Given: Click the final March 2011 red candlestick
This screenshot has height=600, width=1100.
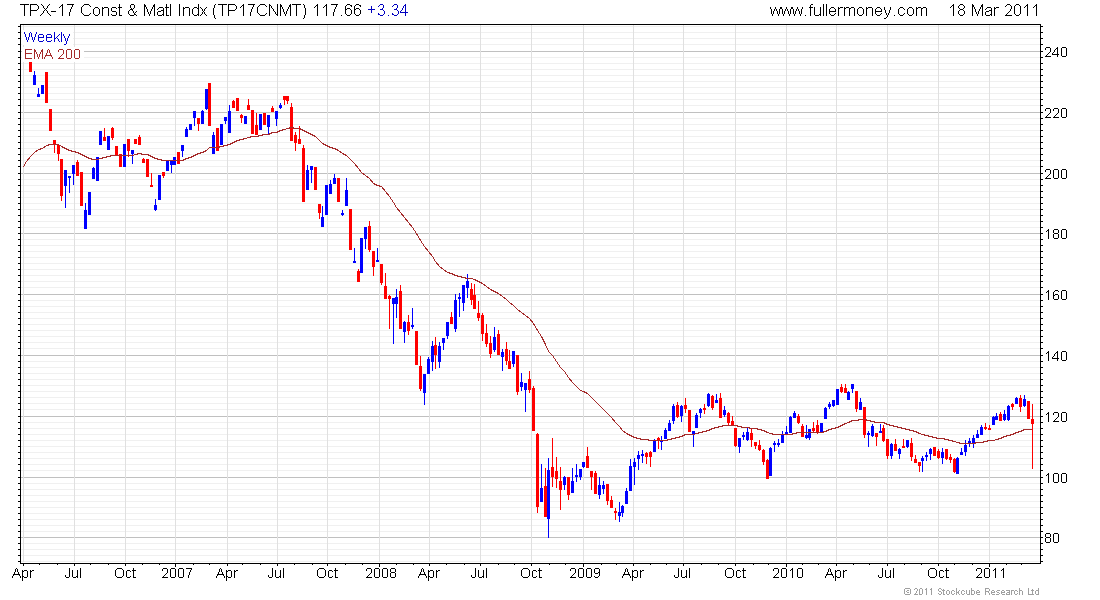Looking at the screenshot, I should (1033, 436).
